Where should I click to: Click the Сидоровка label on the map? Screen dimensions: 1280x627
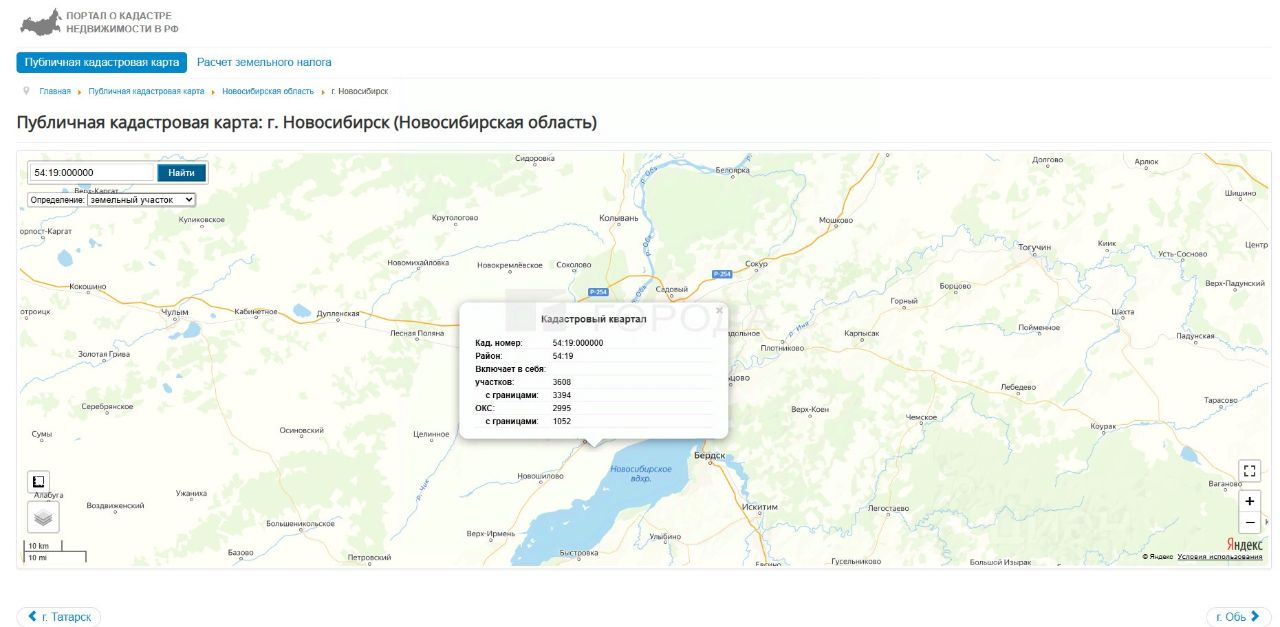pos(535,158)
